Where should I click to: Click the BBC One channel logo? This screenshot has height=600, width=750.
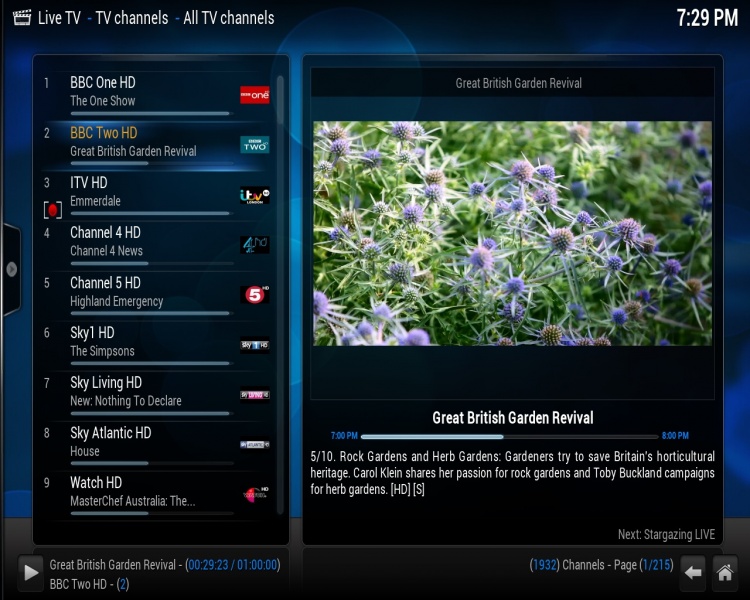pos(254,95)
